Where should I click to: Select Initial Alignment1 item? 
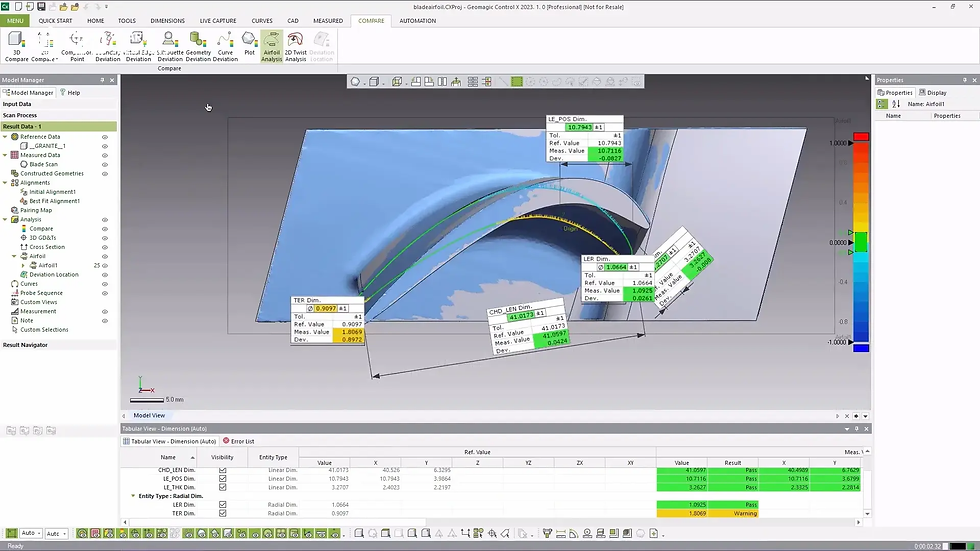pyautogui.click(x=52, y=192)
